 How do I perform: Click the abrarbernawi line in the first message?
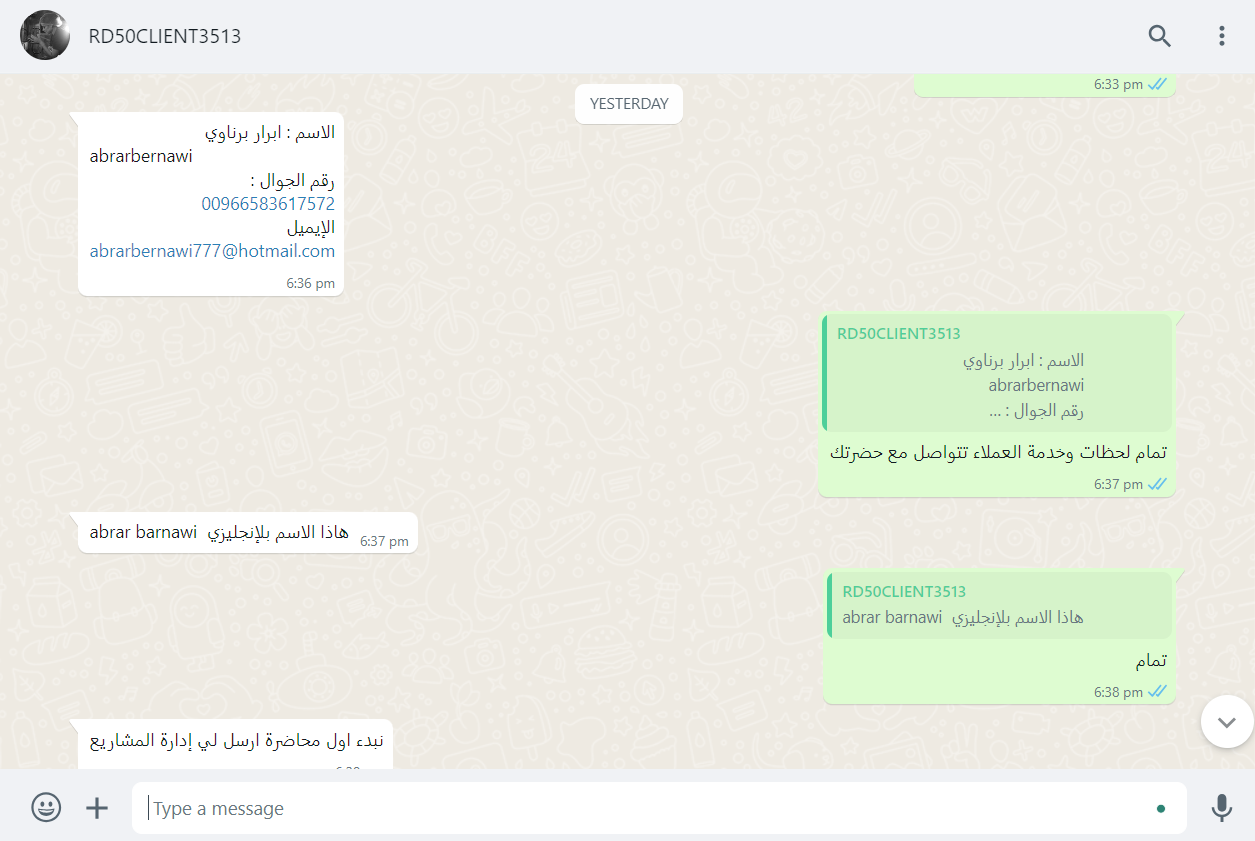pyautogui.click(x=141, y=156)
